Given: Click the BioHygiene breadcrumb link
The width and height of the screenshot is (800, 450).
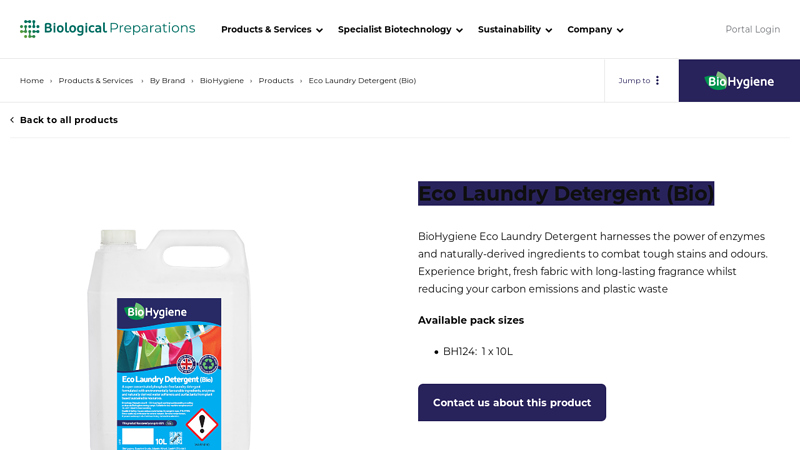Looking at the screenshot, I should 222,81.
